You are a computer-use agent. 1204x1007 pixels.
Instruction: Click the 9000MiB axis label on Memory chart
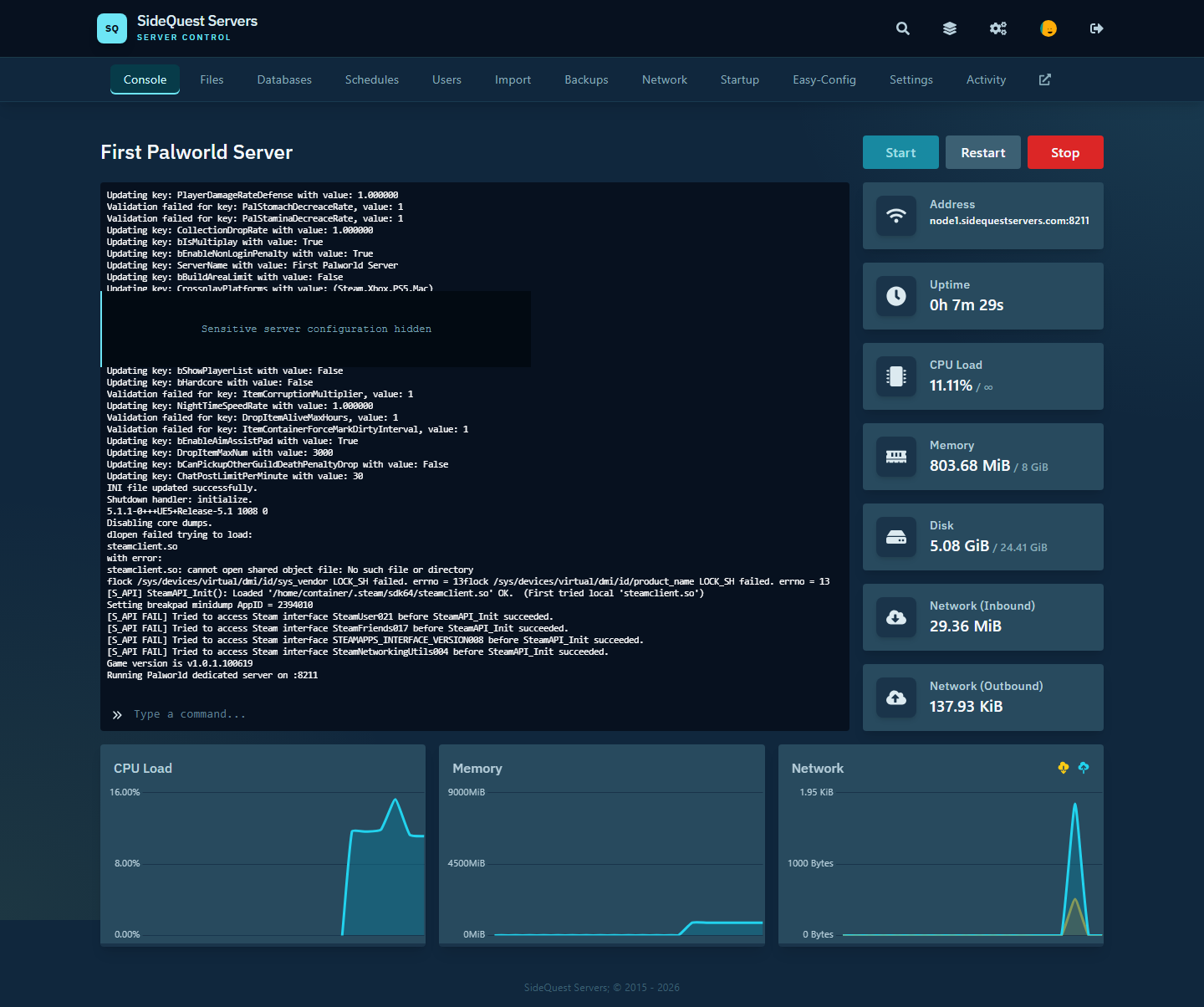point(467,792)
